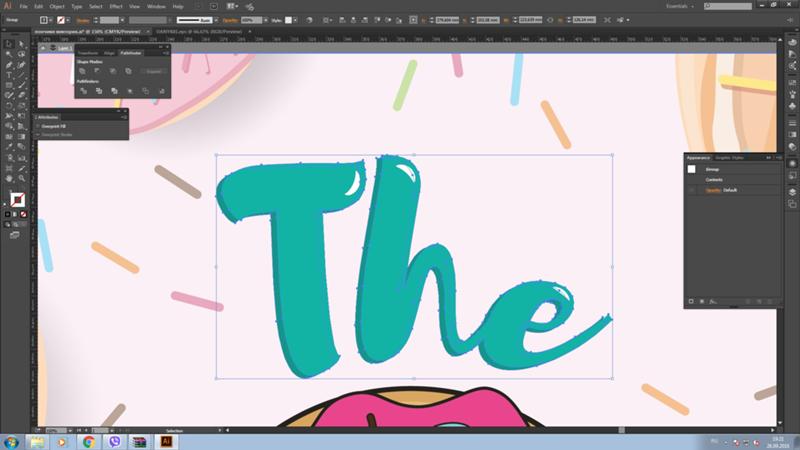The image size is (800, 450).
Task: Click the Expand button in Pathfinder
Action: pyautogui.click(x=154, y=71)
